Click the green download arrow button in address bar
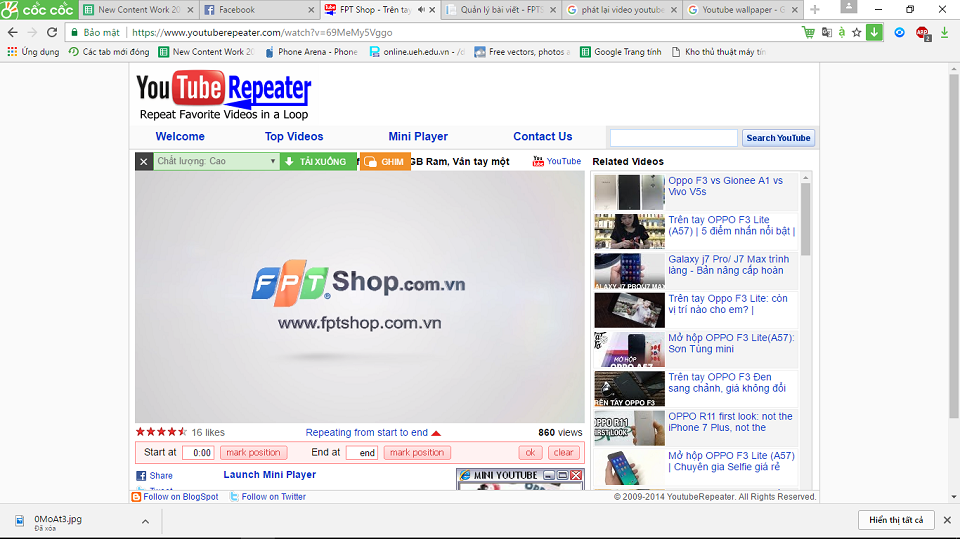The height and width of the screenshot is (539, 960). pos(874,32)
